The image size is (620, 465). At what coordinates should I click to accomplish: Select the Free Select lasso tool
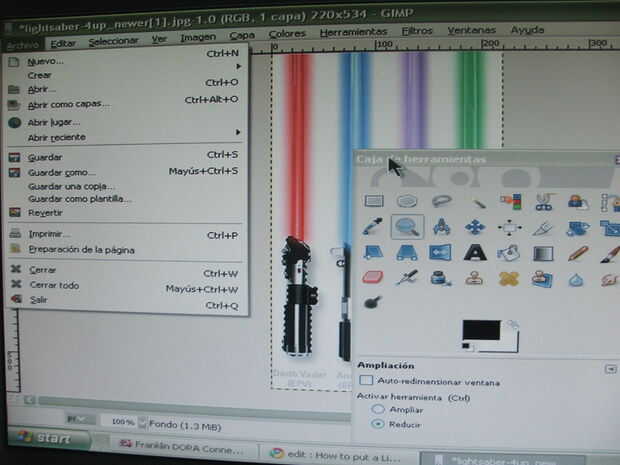(441, 201)
